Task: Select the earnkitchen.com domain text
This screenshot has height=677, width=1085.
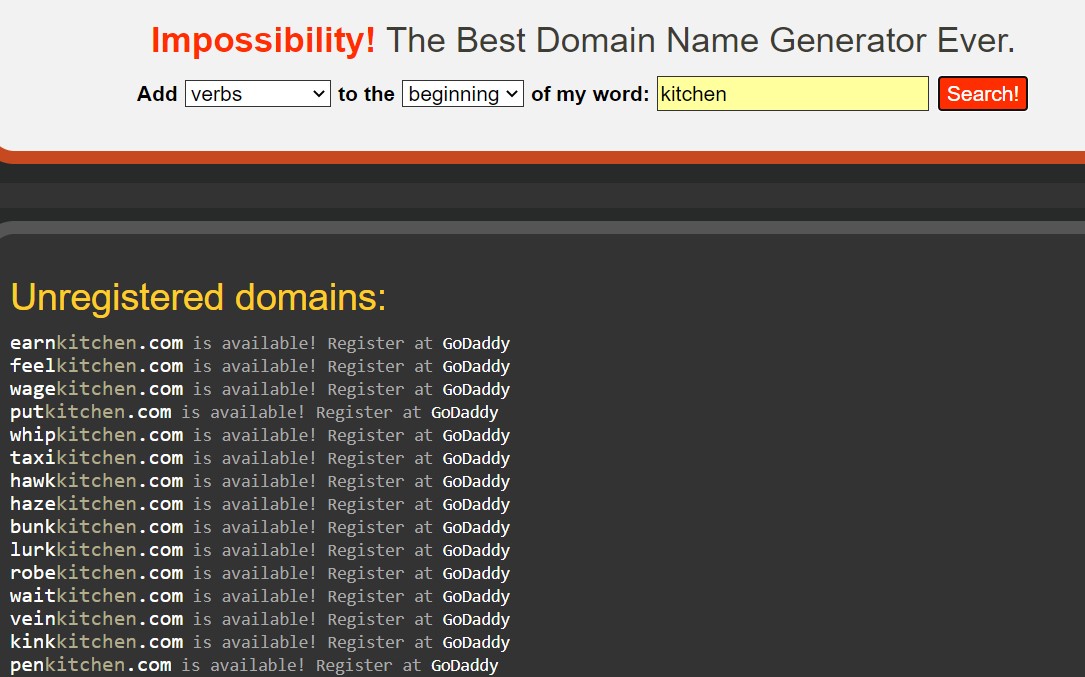Action: 96,343
